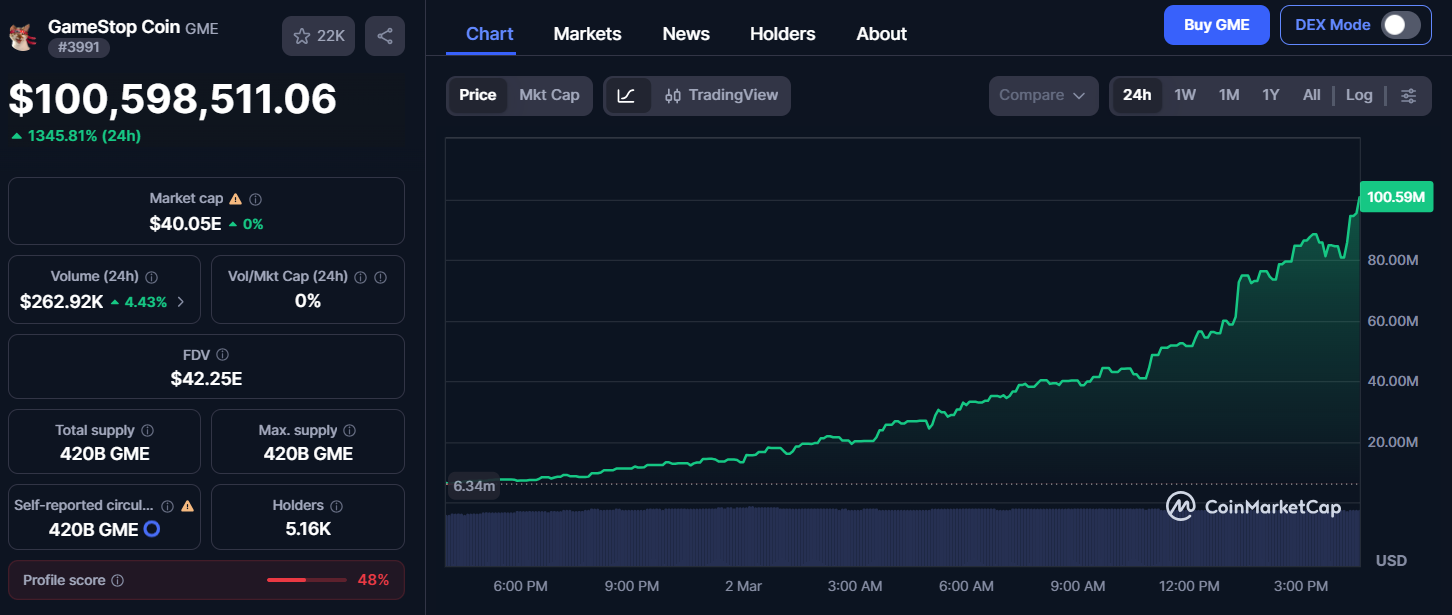Click the 20.00M y-axis label

1393,441
